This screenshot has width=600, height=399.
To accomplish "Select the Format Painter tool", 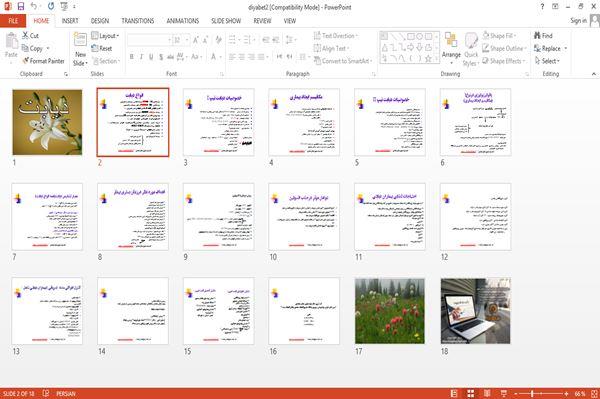I will [x=43, y=61].
